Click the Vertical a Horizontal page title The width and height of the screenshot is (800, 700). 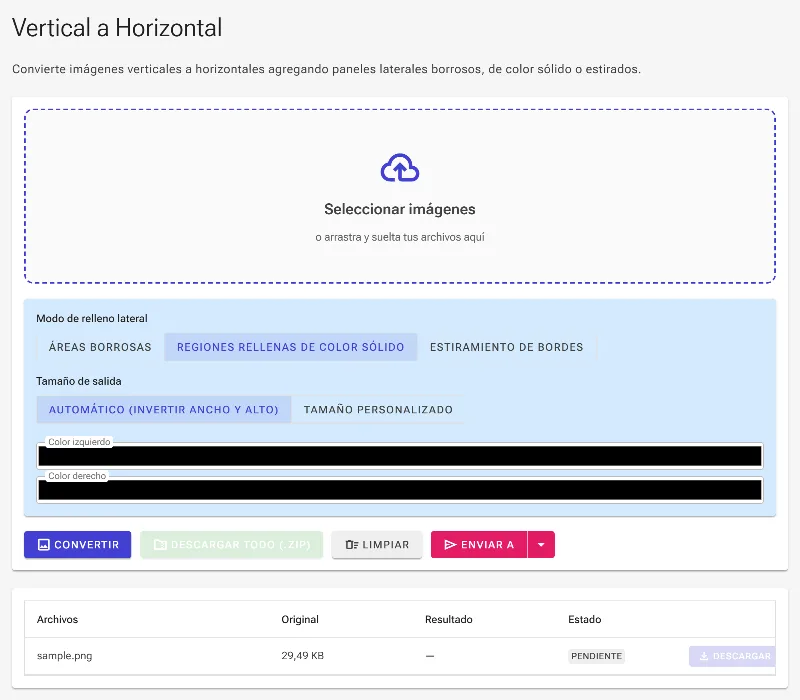click(117, 28)
